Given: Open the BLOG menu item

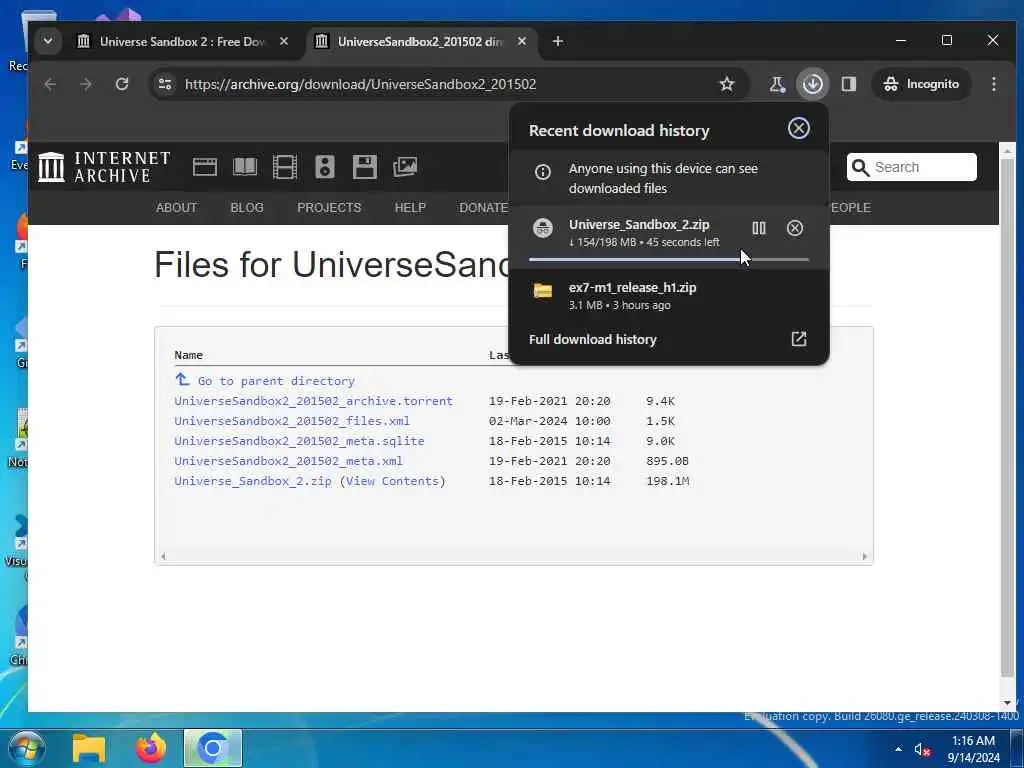Looking at the screenshot, I should pos(247,208).
